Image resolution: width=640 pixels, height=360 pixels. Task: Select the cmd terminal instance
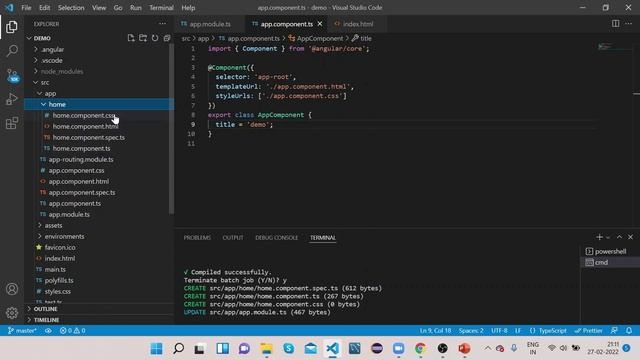pos(610,262)
